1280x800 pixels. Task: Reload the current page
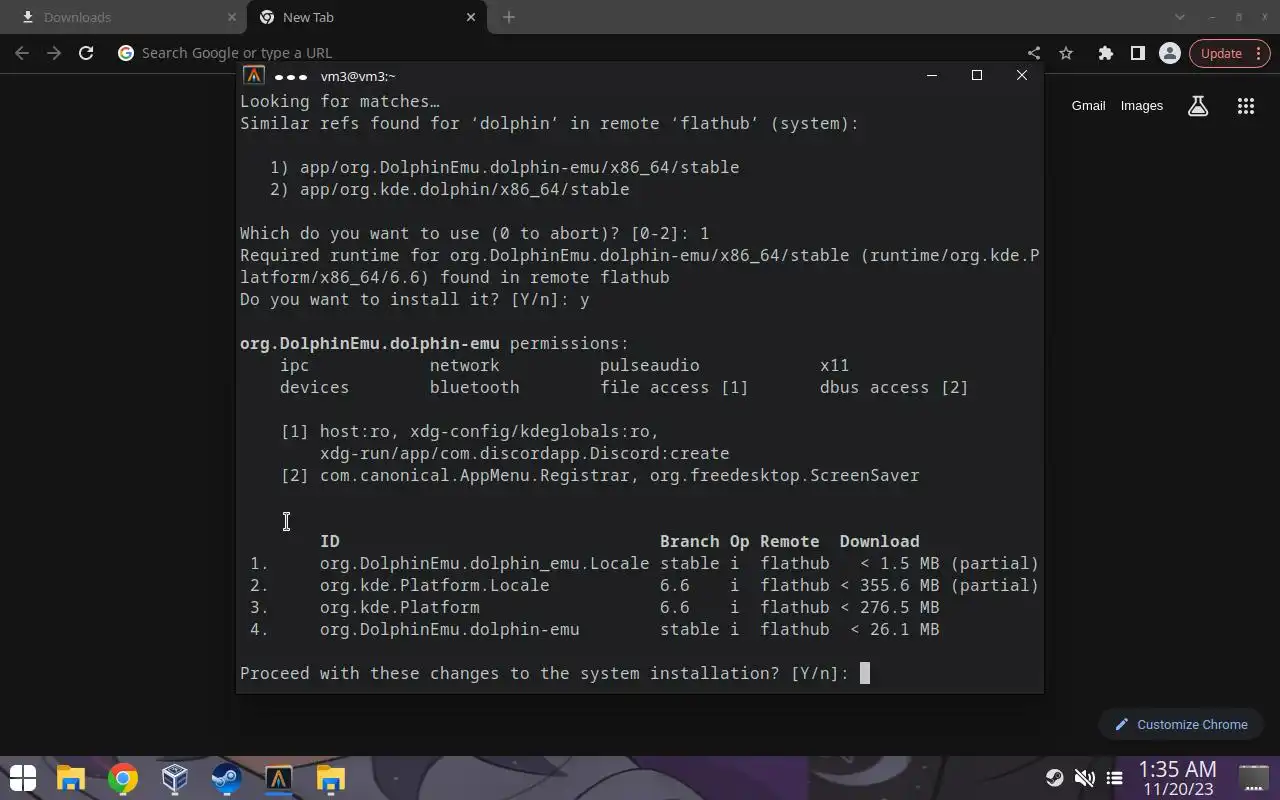pos(86,53)
